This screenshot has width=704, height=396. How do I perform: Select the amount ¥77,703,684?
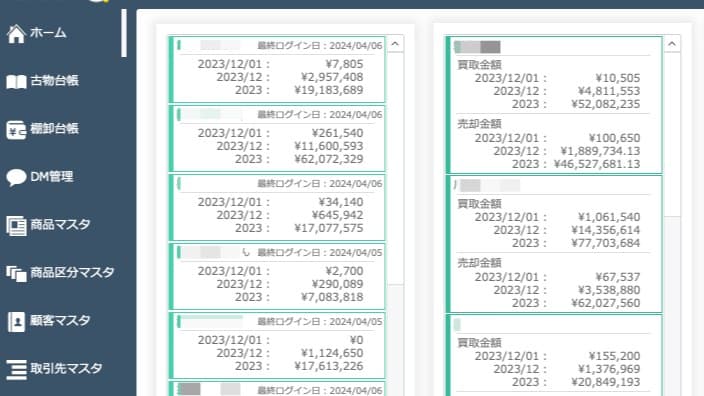[x=606, y=243]
